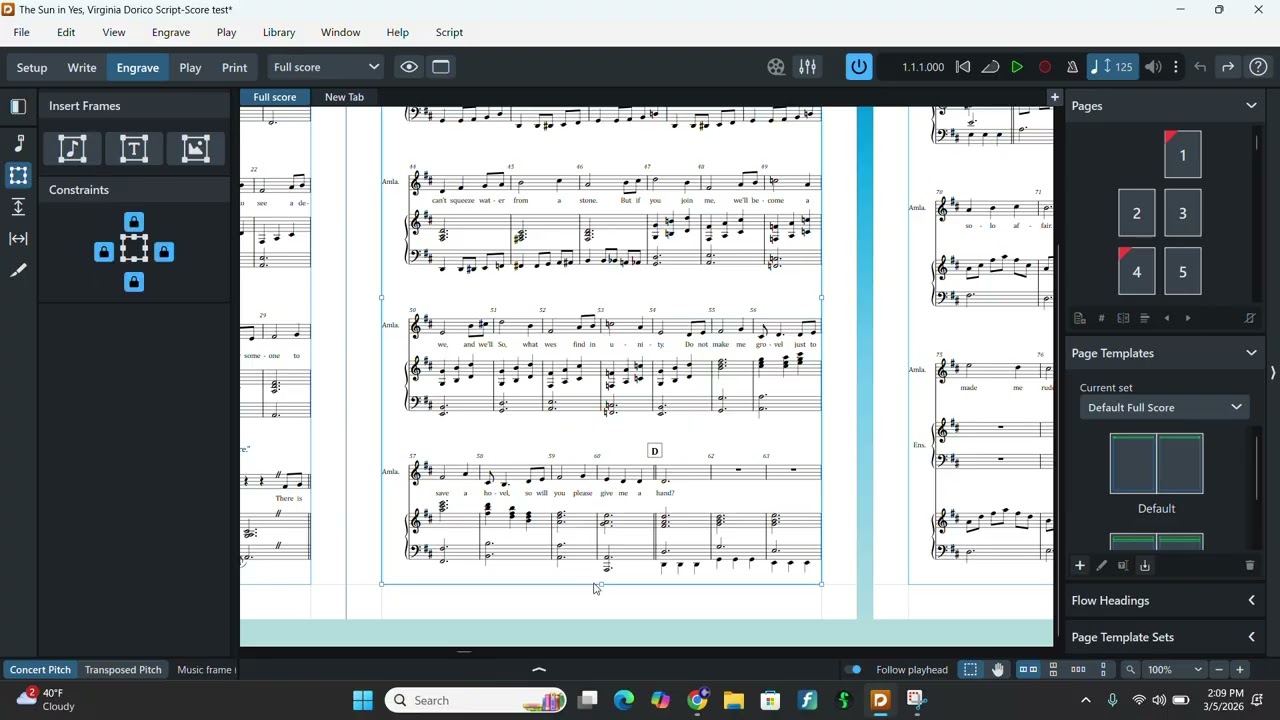The height and width of the screenshot is (720, 1280).
Task: Switch to the New Tab tab
Action: 344,97
